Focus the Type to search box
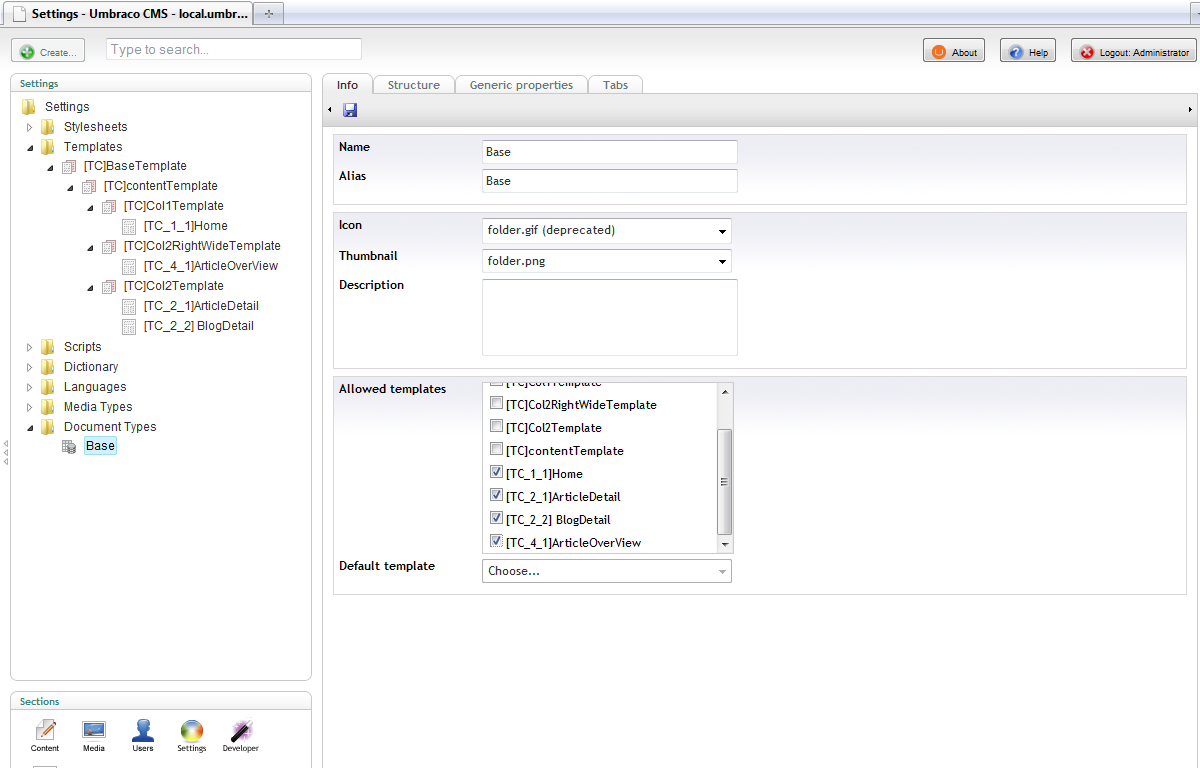 [234, 49]
